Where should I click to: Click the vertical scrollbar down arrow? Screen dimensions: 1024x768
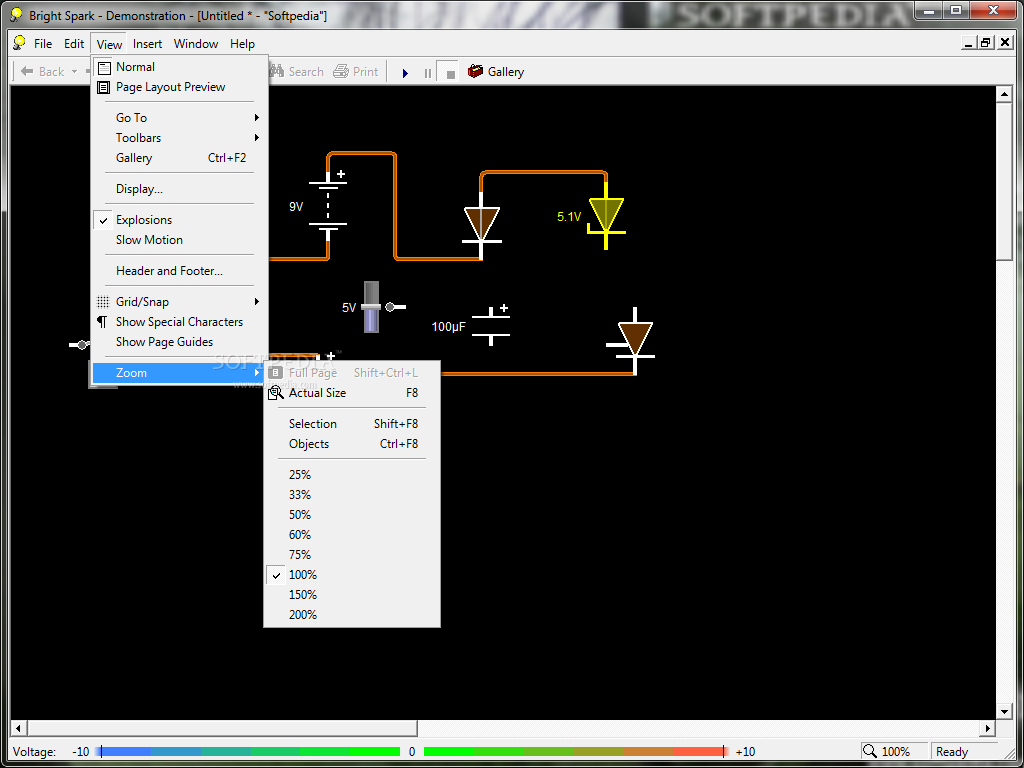[1004, 711]
